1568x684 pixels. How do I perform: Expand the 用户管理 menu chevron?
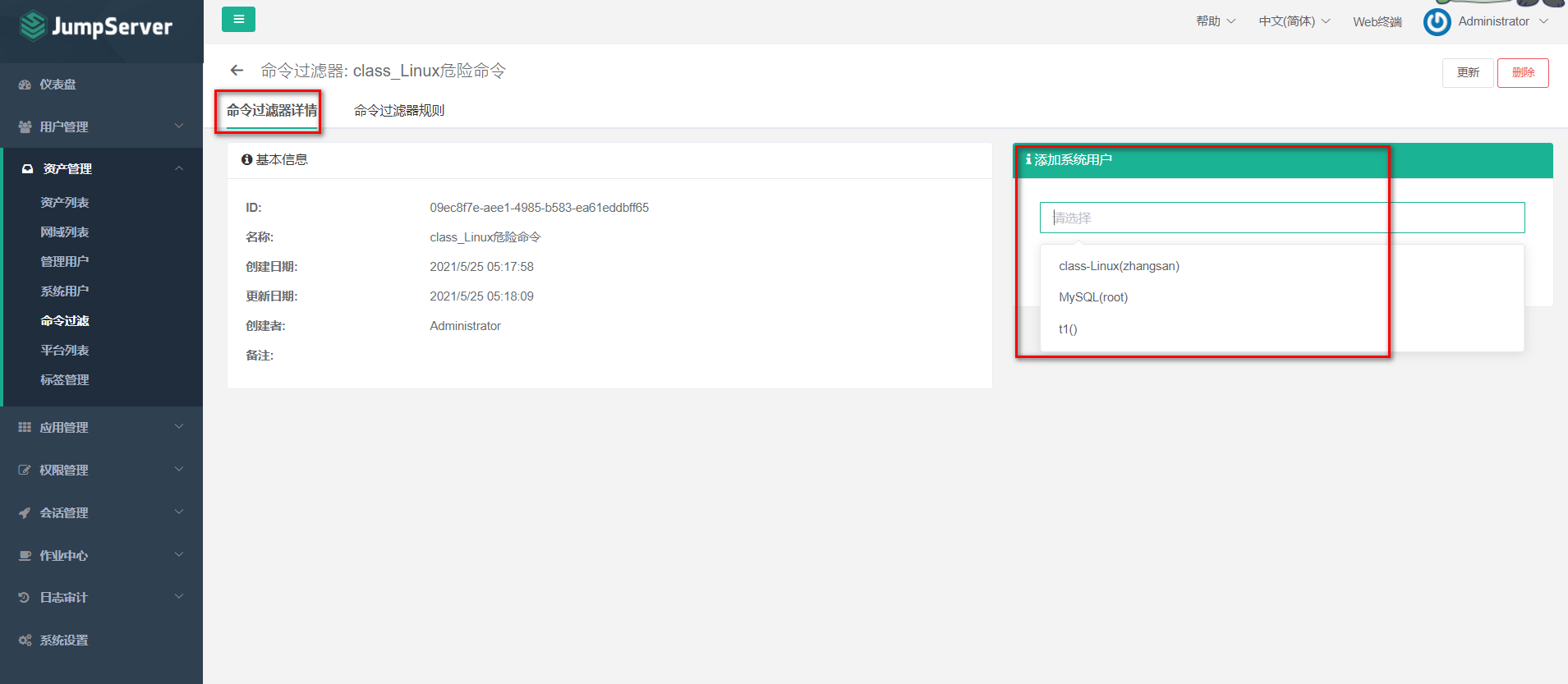click(x=179, y=126)
